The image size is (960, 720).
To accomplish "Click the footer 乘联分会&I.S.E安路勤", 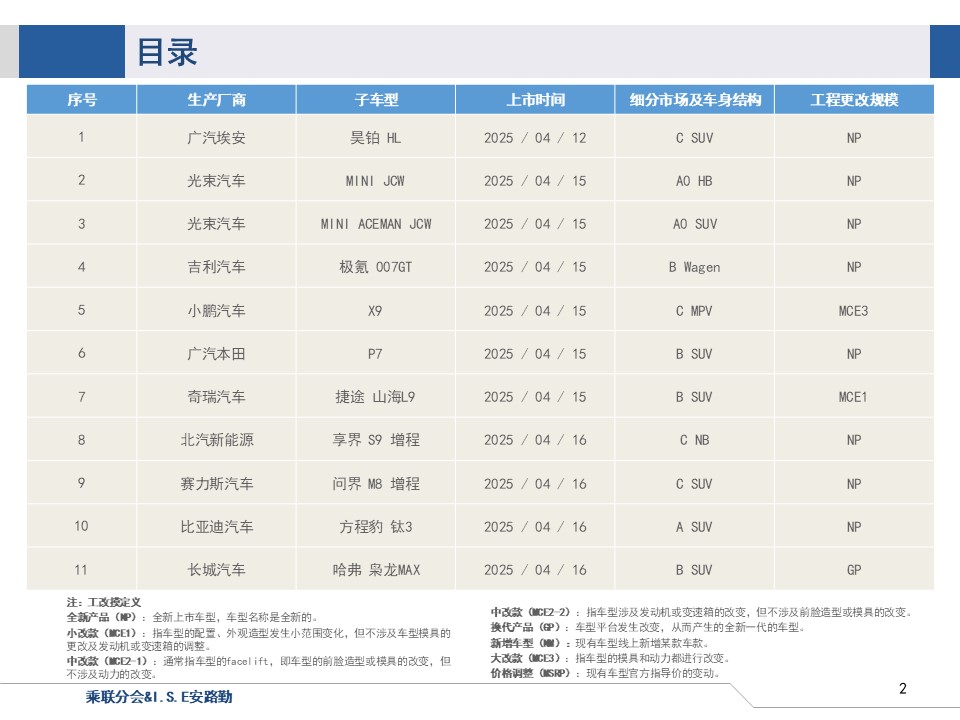I will (x=159, y=697).
